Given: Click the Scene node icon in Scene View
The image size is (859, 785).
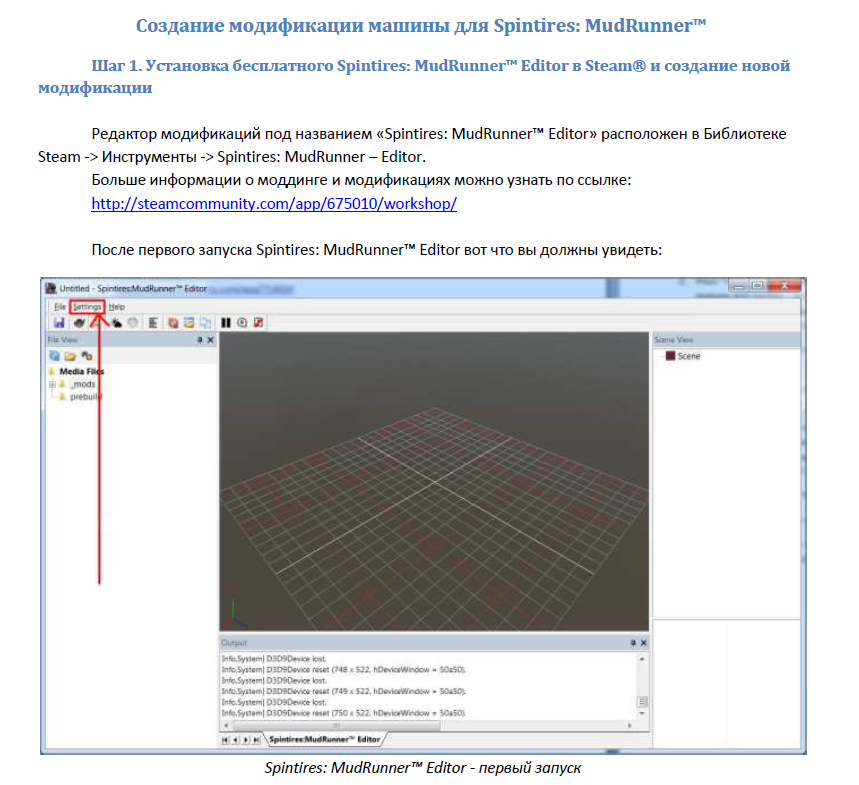Looking at the screenshot, I should pyautogui.click(x=670, y=356).
